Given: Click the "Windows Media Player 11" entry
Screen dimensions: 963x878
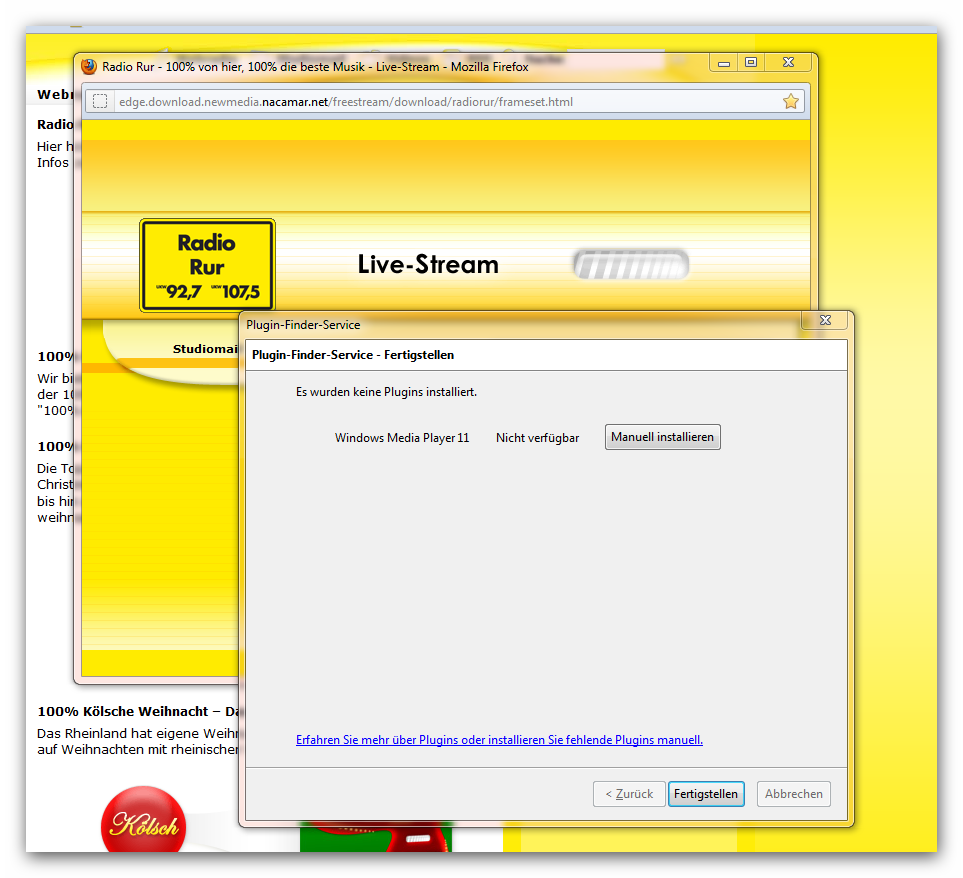Looking at the screenshot, I should point(402,438).
